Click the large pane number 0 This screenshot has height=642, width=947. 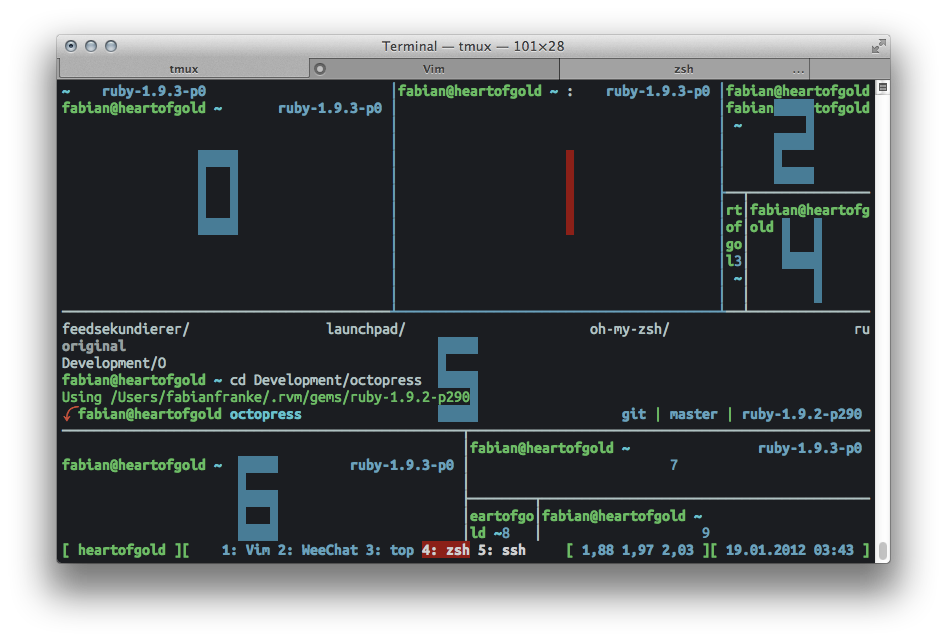pyautogui.click(x=218, y=193)
